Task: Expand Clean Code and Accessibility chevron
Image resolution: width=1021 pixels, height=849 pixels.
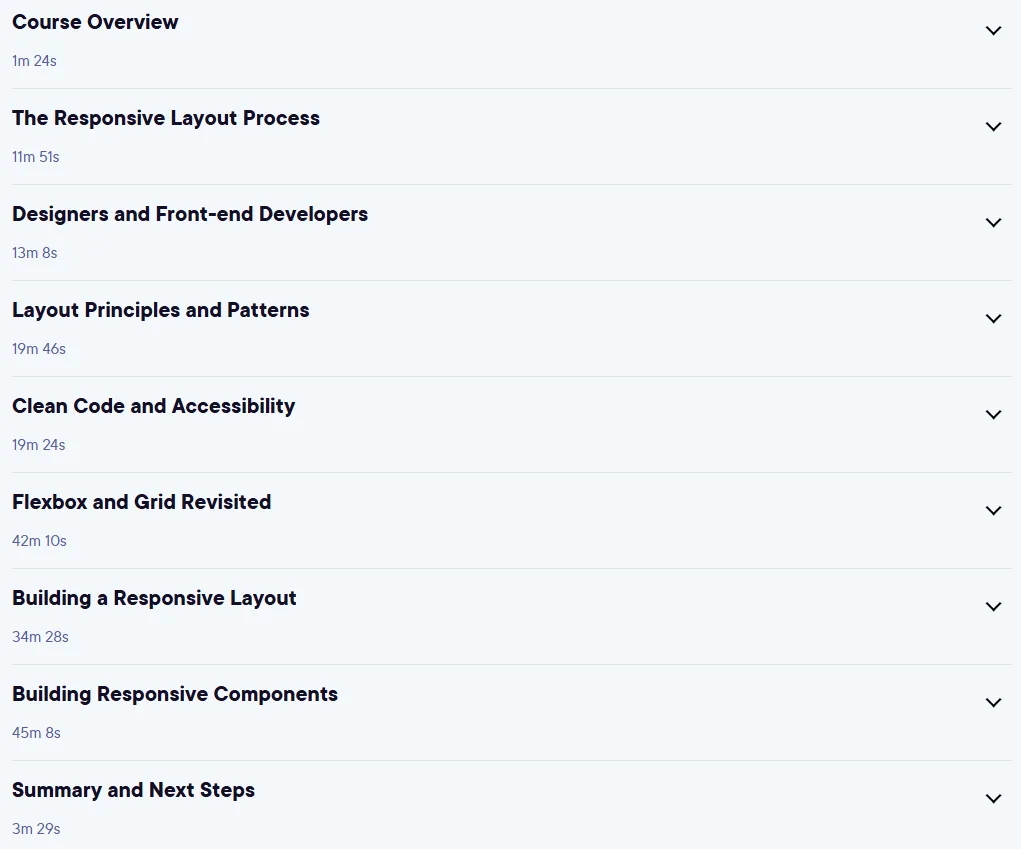Action: coord(993,415)
